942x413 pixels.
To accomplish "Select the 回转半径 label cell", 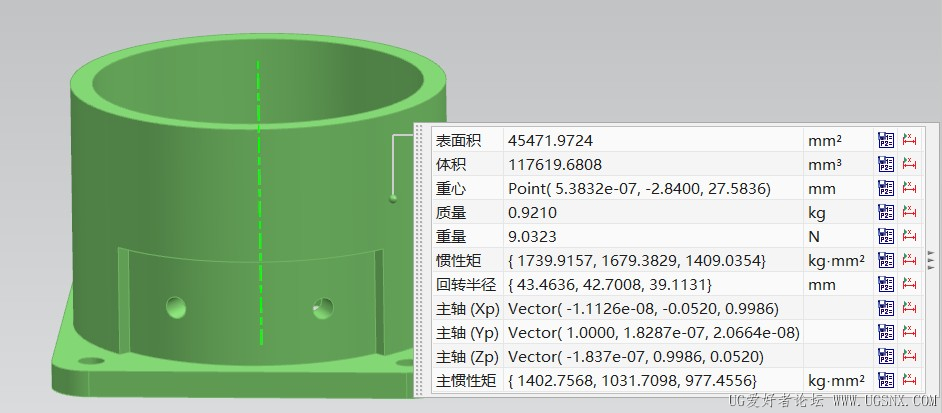I will point(467,284).
